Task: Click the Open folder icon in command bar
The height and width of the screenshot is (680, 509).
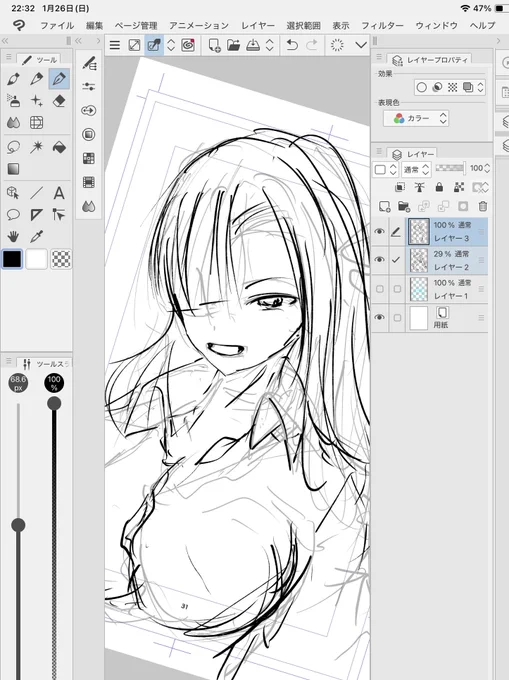Action: tap(233, 45)
